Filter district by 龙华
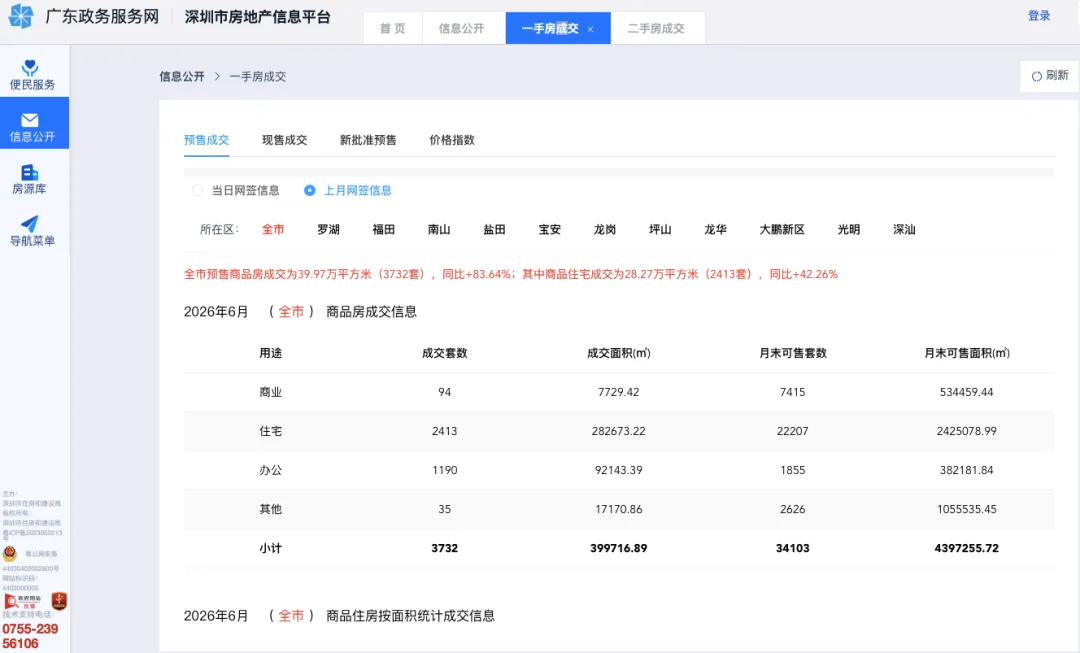Screen dimensions: 1080x653 pyautogui.click(x=715, y=229)
